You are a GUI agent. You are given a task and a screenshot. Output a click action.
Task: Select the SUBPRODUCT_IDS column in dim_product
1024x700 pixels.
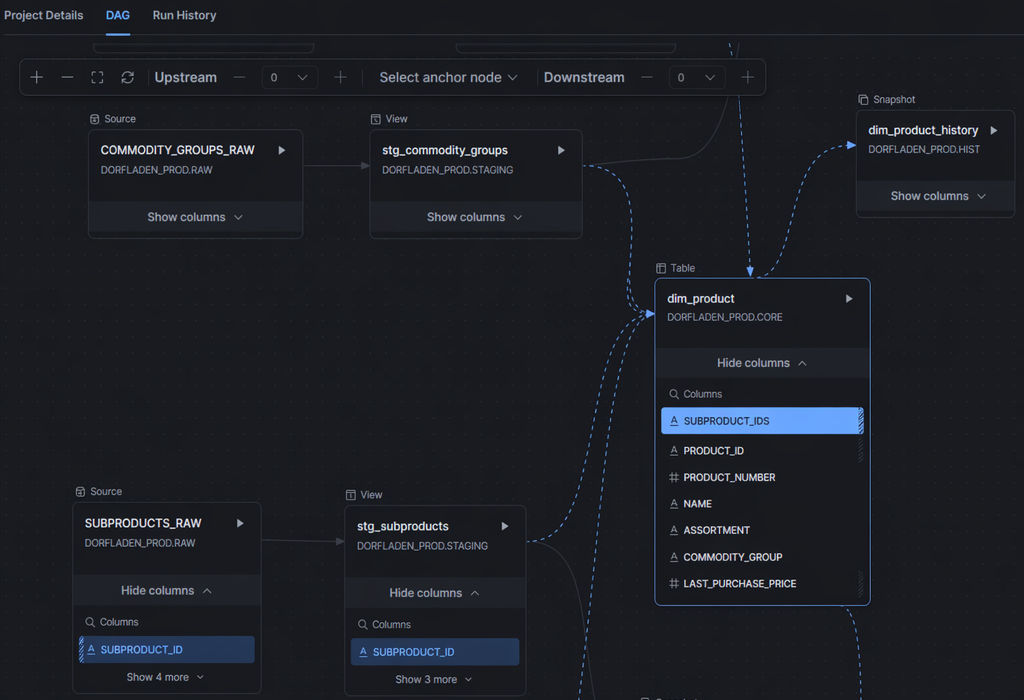pyautogui.click(x=762, y=421)
